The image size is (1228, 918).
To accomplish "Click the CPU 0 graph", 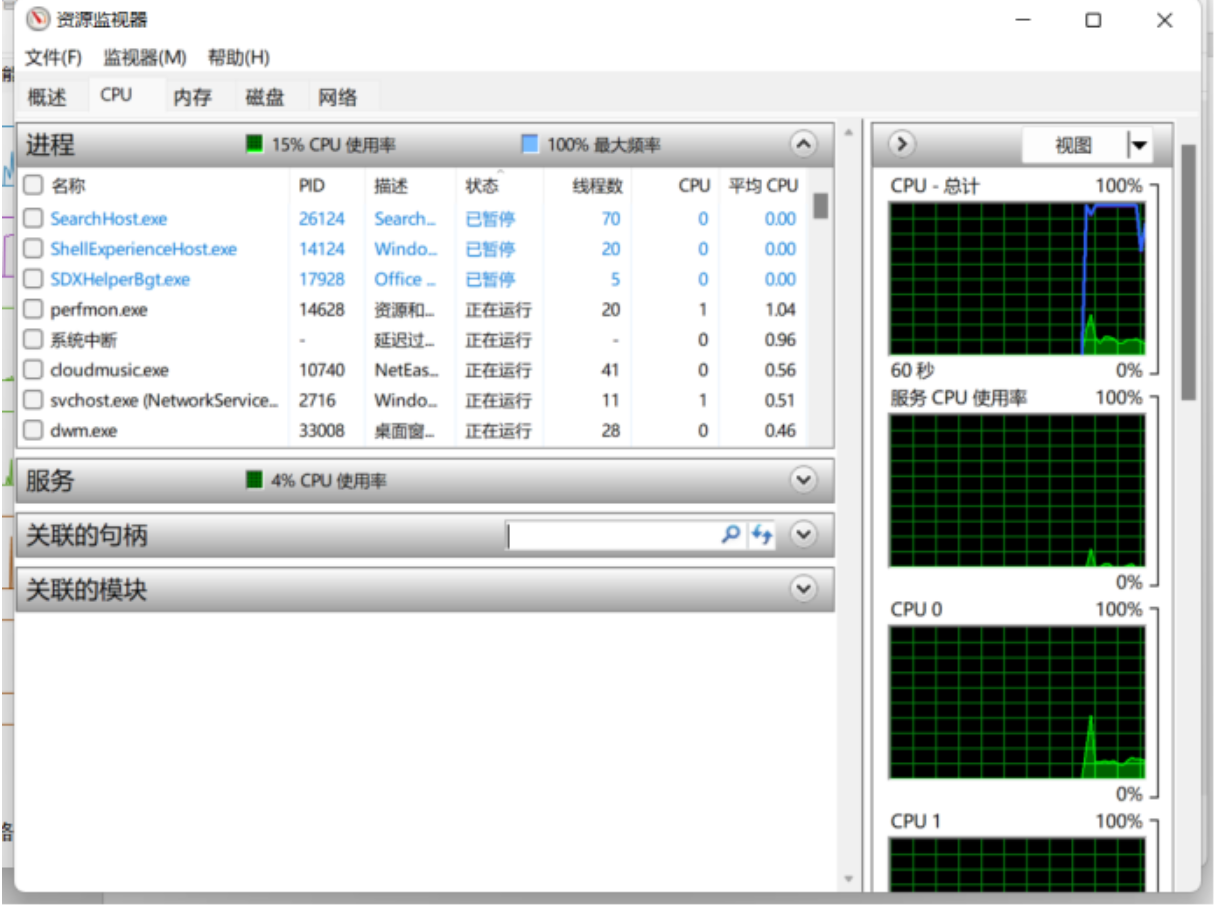I will point(1017,702).
